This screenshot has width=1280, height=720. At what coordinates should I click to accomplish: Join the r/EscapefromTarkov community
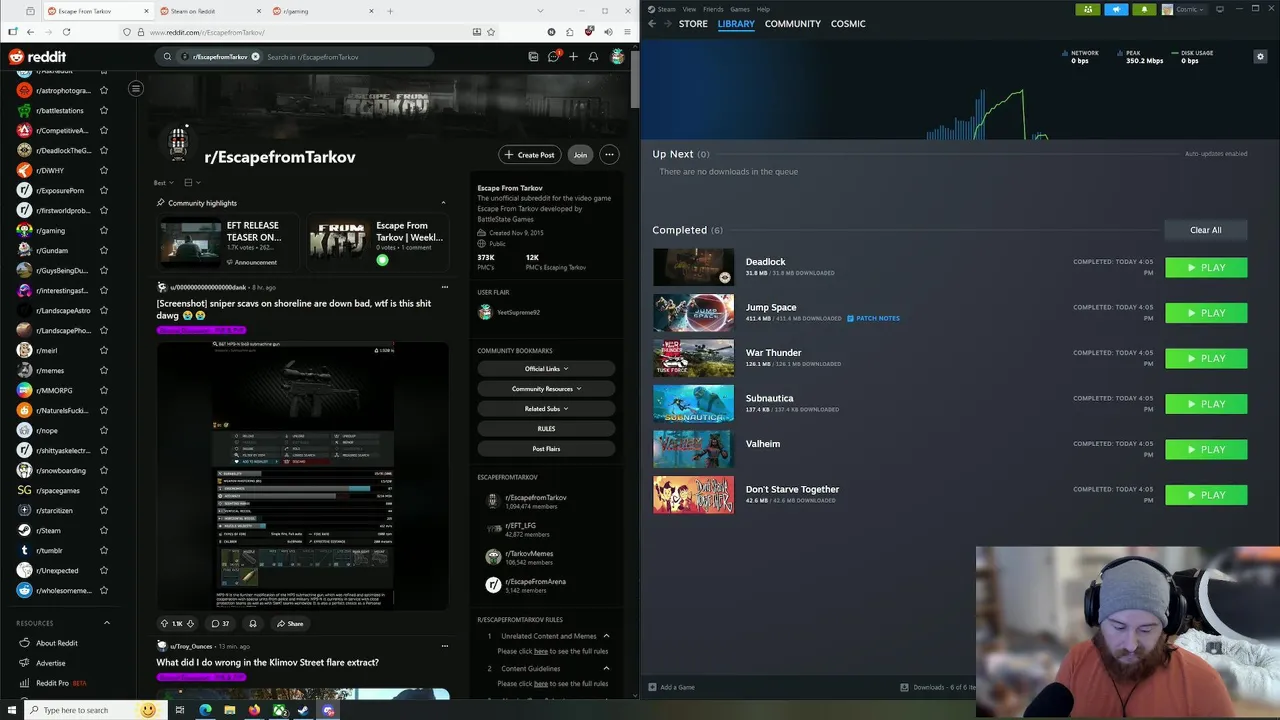[x=580, y=155]
